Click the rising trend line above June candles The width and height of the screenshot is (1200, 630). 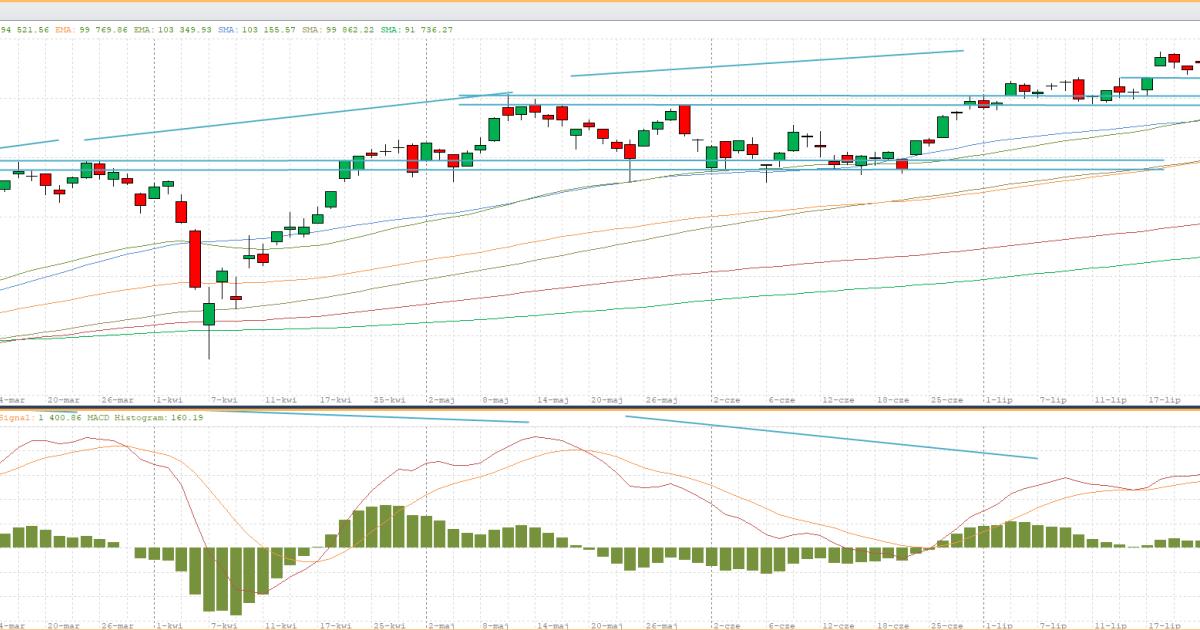pyautogui.click(x=766, y=63)
